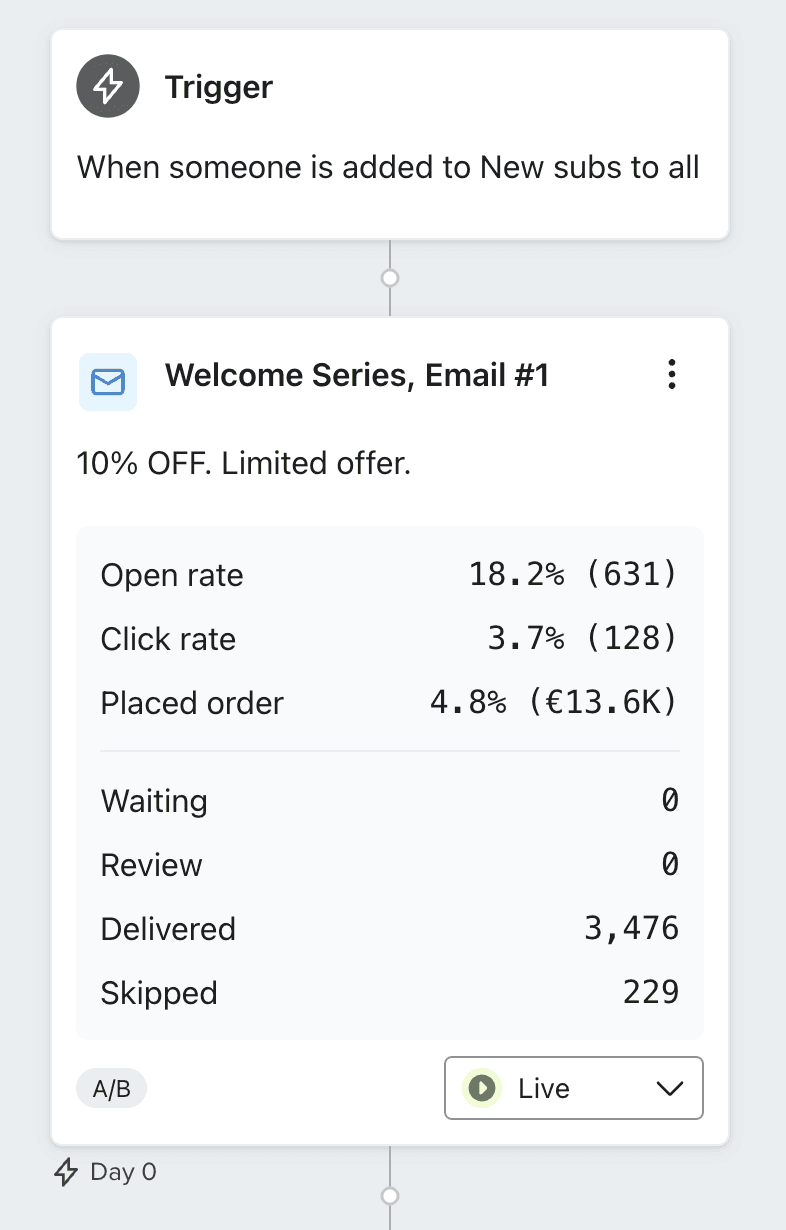Click the connector node below the Trigger card
The width and height of the screenshot is (786, 1230).
click(390, 277)
